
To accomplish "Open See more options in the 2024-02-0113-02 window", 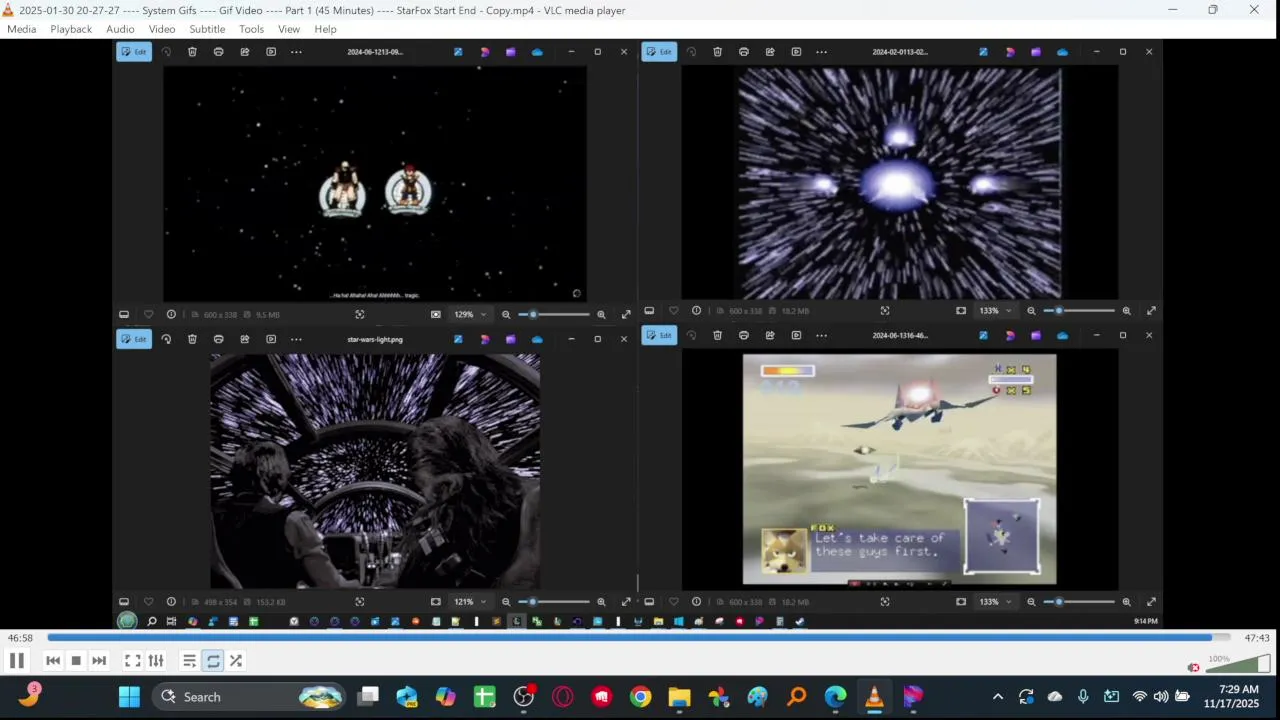I will click(821, 52).
